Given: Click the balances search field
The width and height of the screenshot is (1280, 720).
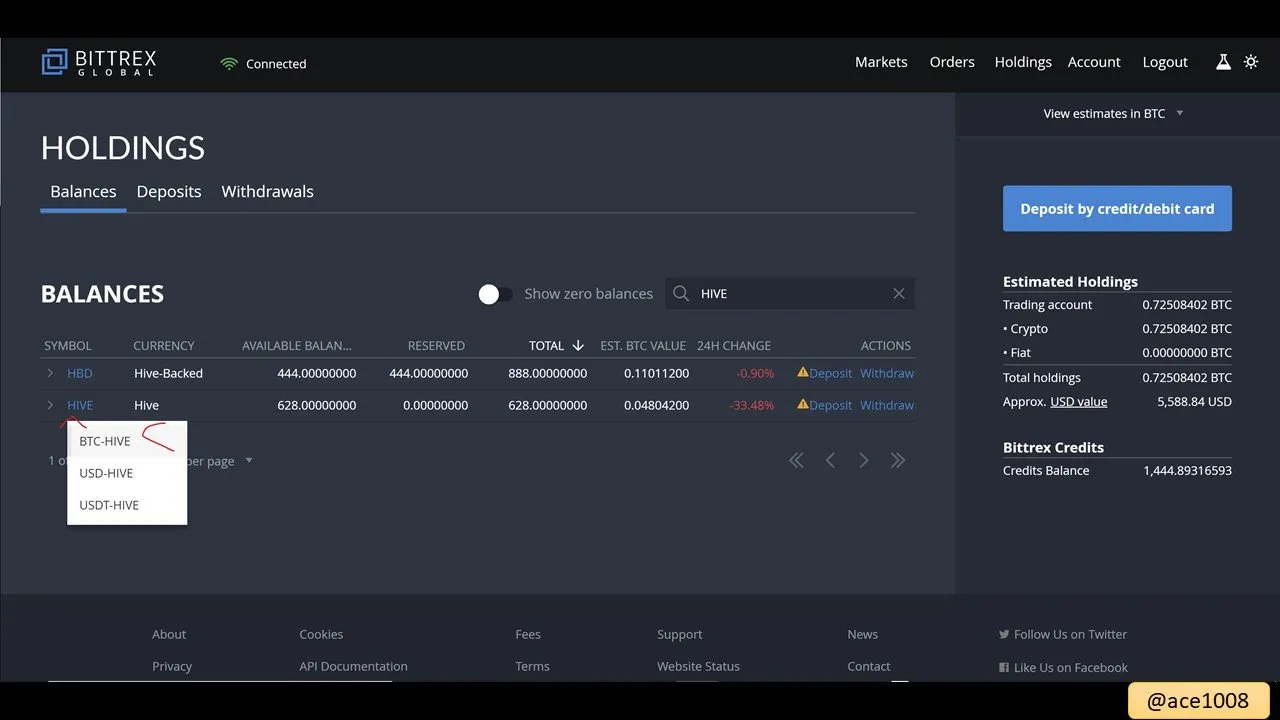Looking at the screenshot, I should tap(790, 293).
